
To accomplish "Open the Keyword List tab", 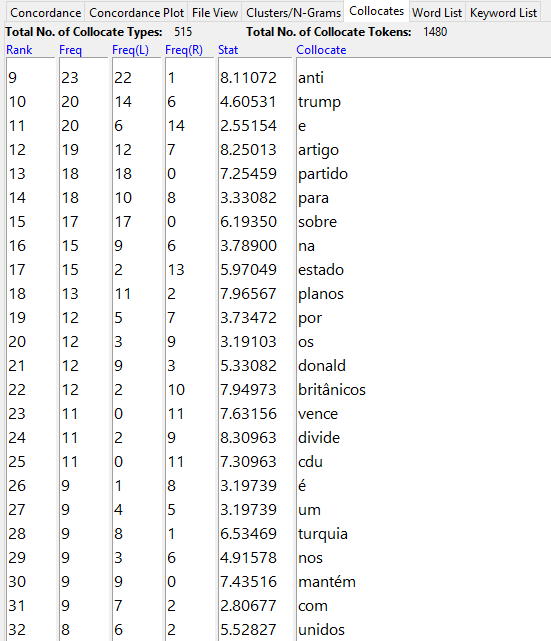I will 503,13.
